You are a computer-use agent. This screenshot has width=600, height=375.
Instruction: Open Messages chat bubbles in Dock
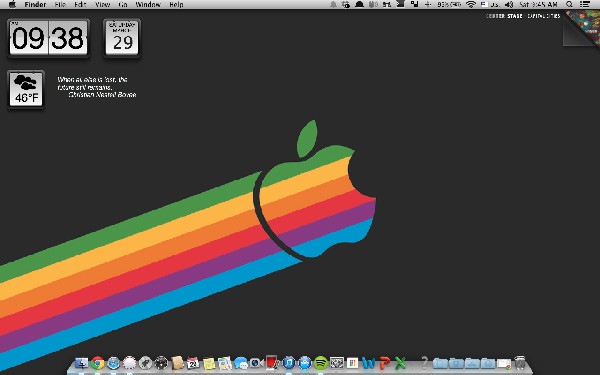click(x=241, y=362)
